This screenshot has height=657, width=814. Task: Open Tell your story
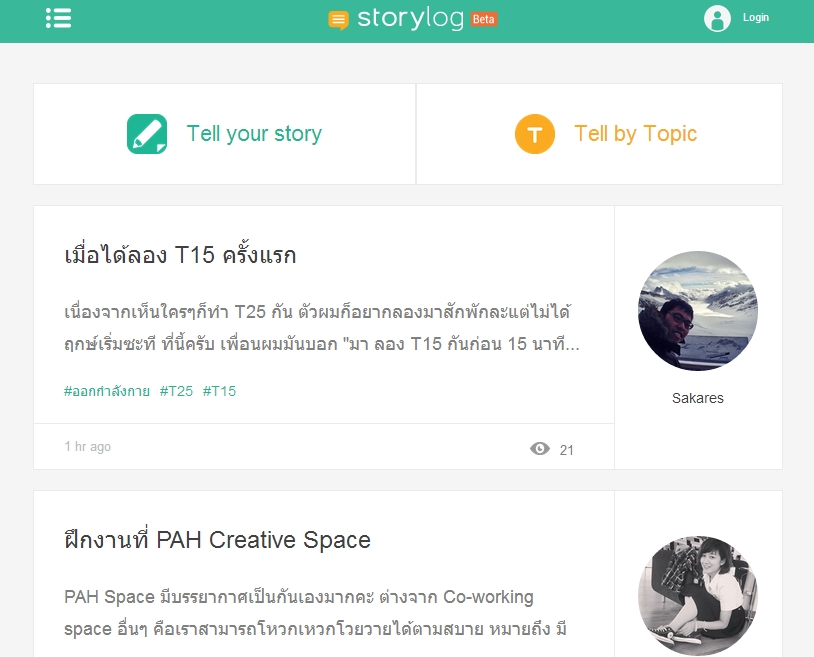pos(254,134)
